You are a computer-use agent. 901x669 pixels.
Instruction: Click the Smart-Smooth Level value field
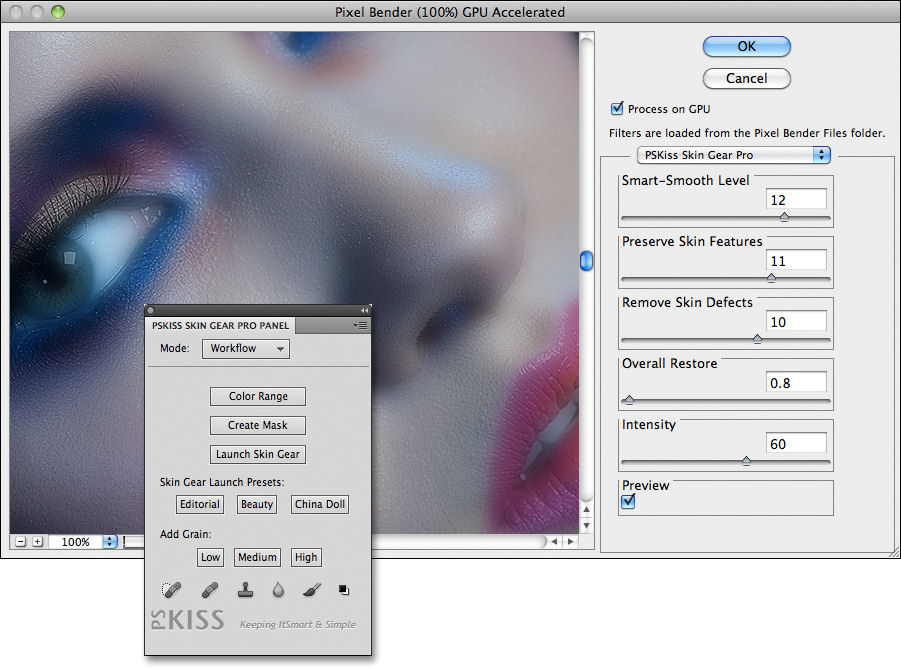point(796,199)
